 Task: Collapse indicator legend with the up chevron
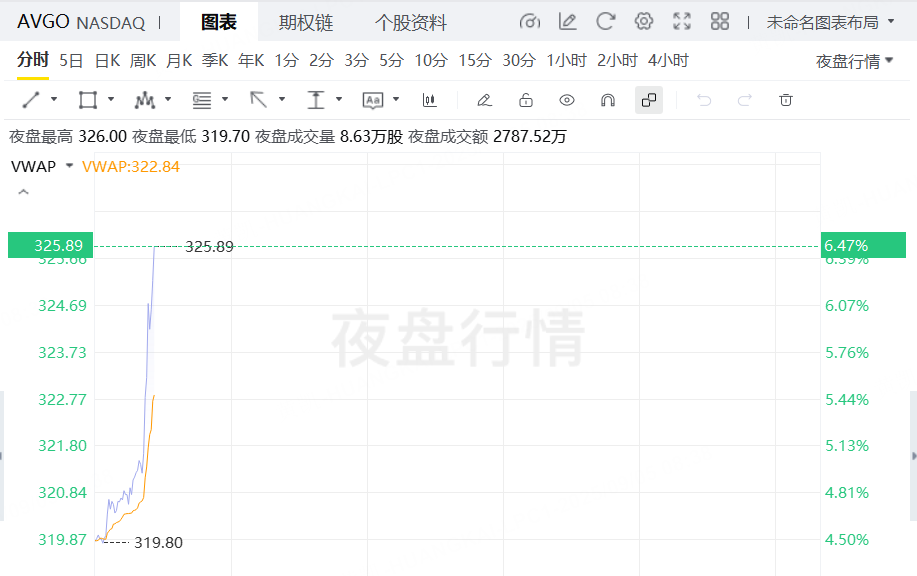(23, 193)
